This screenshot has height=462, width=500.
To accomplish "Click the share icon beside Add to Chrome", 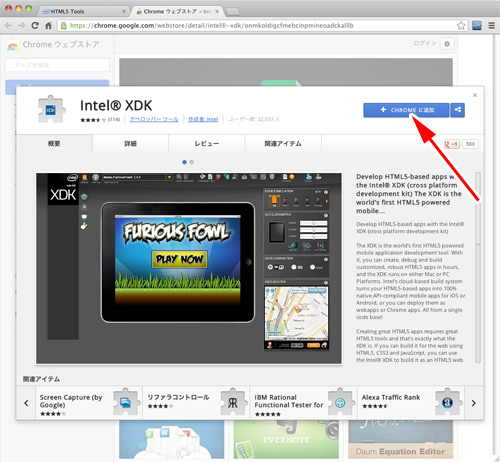I will 458,110.
